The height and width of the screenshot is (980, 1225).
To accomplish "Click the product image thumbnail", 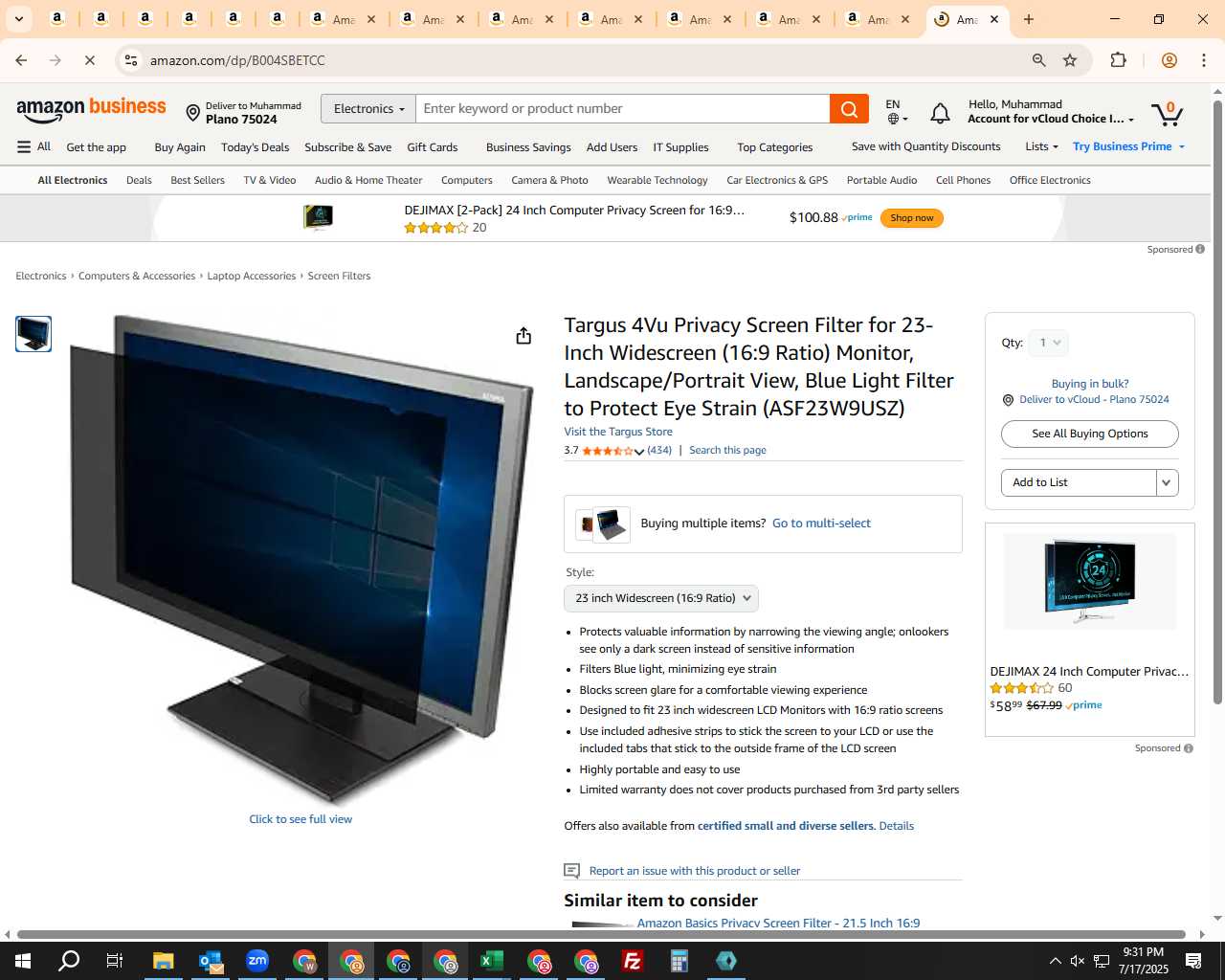I will click(x=33, y=334).
